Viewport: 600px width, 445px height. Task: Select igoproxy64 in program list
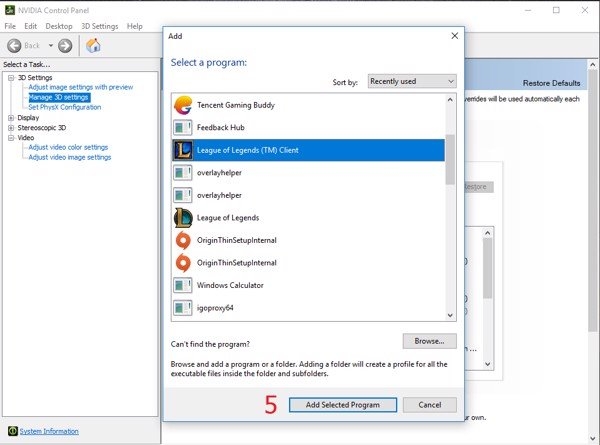tap(308, 308)
